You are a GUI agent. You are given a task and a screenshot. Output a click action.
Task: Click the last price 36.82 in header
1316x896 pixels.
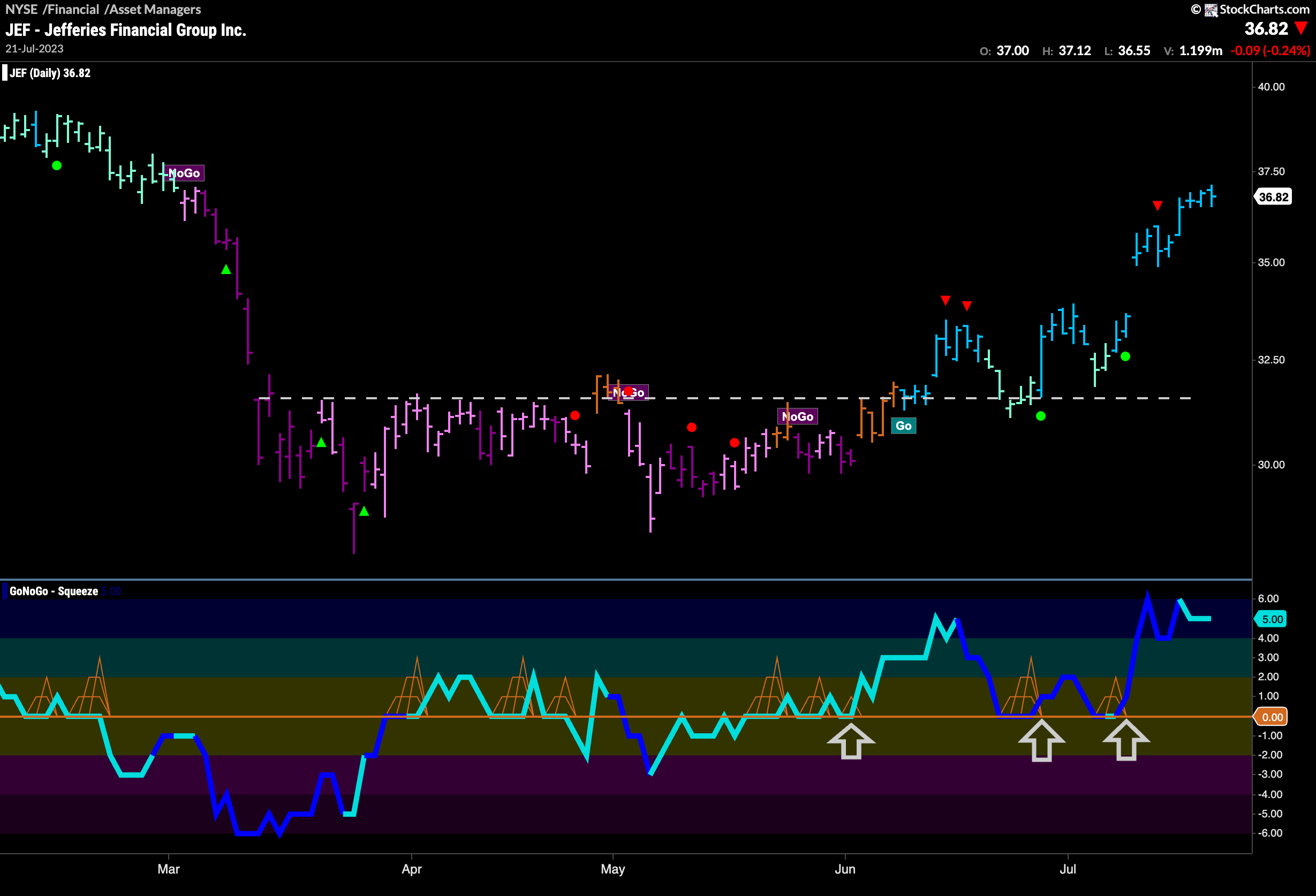coord(1266,28)
